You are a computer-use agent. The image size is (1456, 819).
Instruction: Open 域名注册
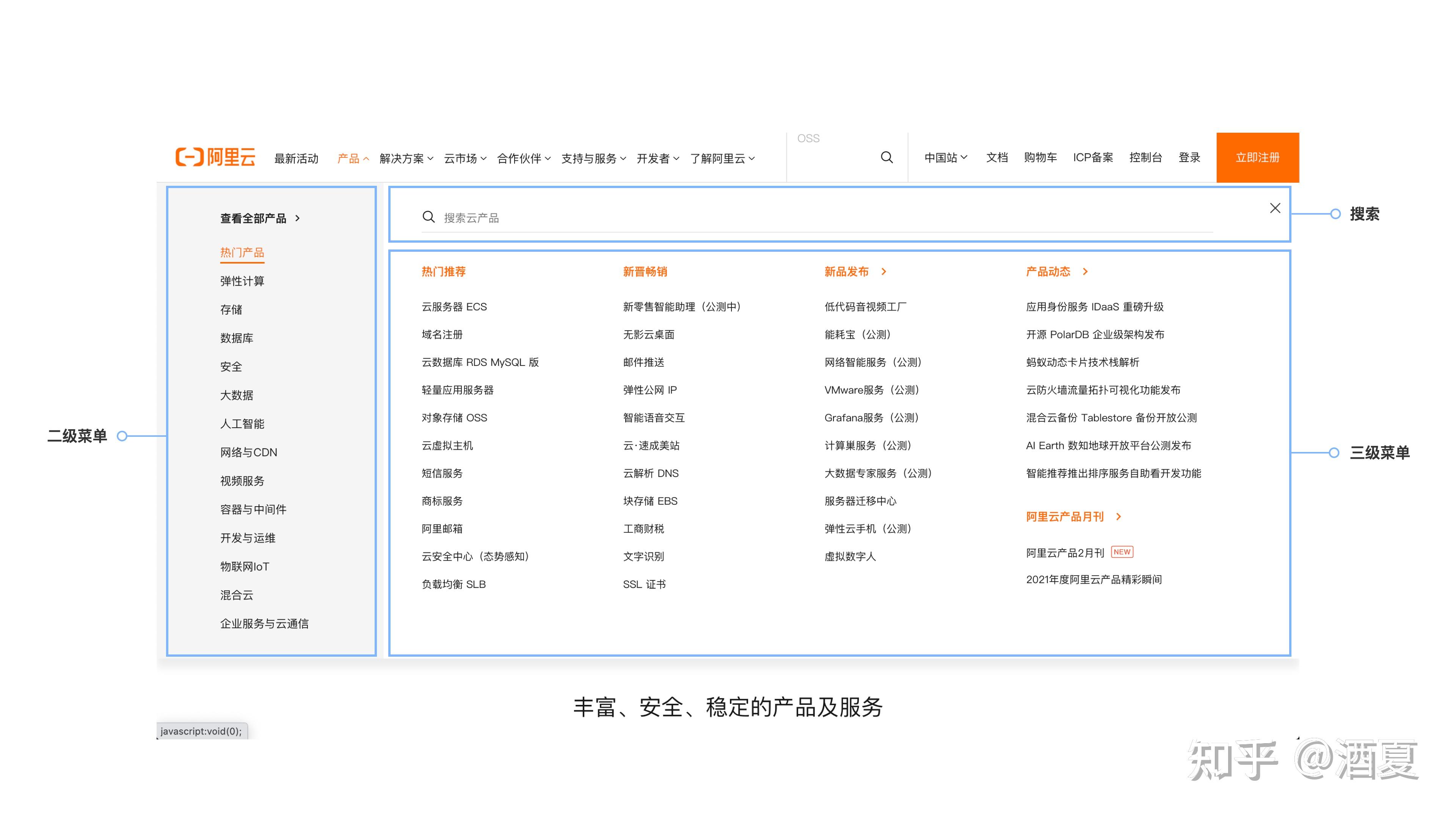pos(442,334)
